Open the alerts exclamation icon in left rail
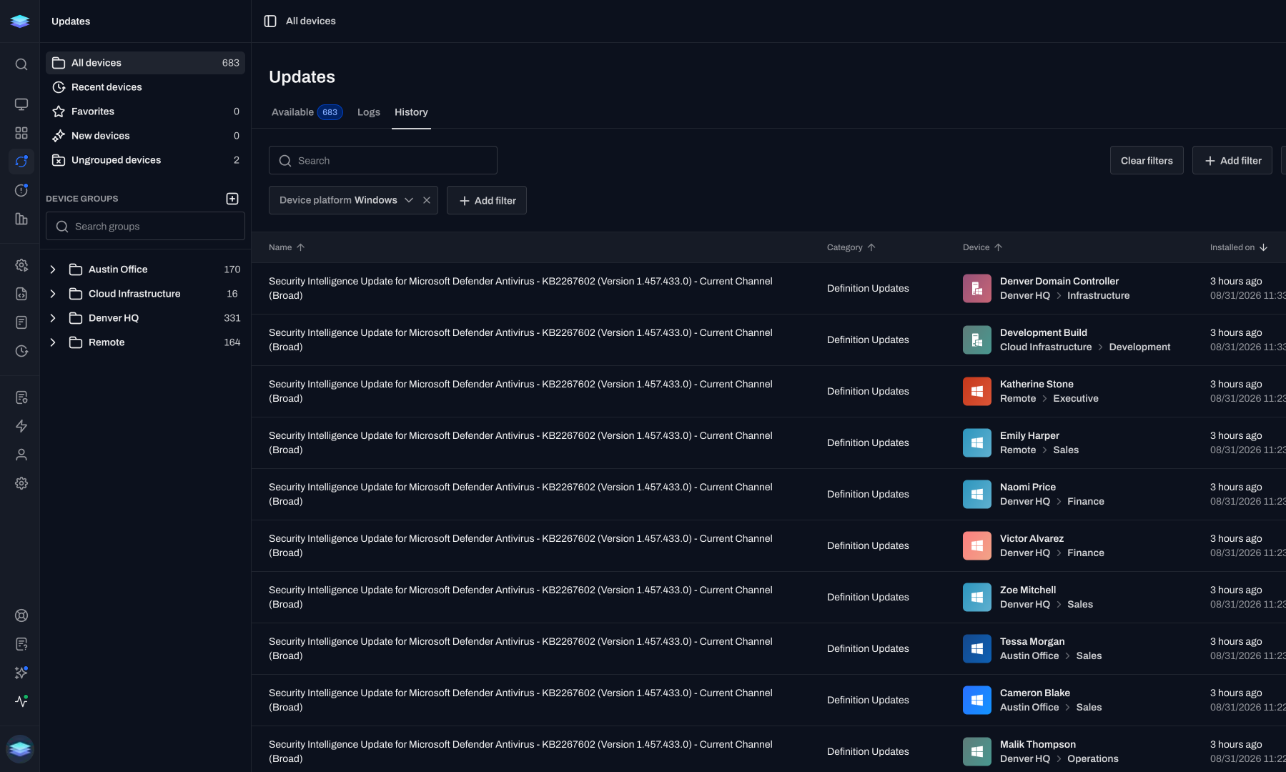This screenshot has width=1286, height=772. click(21, 190)
